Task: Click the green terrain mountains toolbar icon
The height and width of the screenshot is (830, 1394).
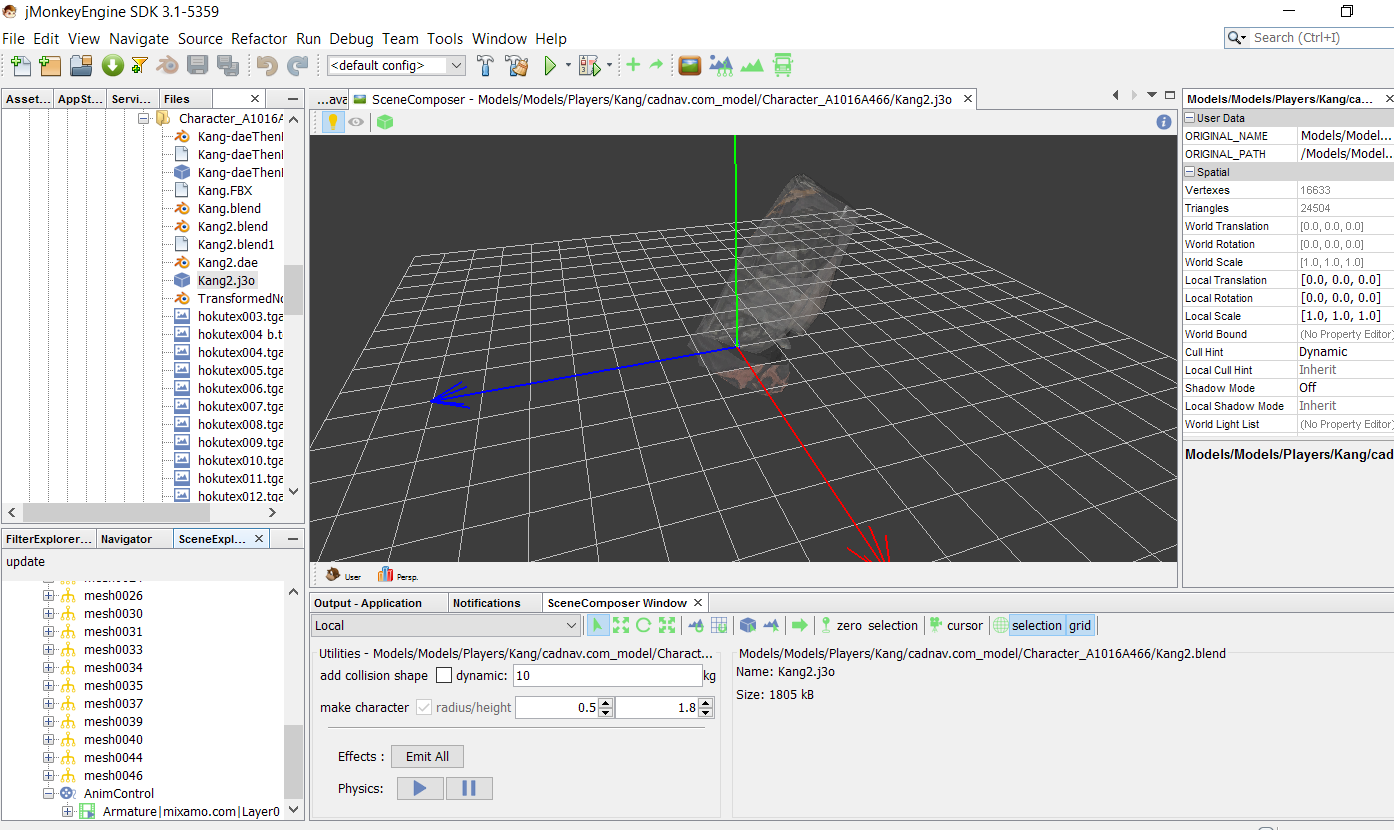Action: click(752, 66)
